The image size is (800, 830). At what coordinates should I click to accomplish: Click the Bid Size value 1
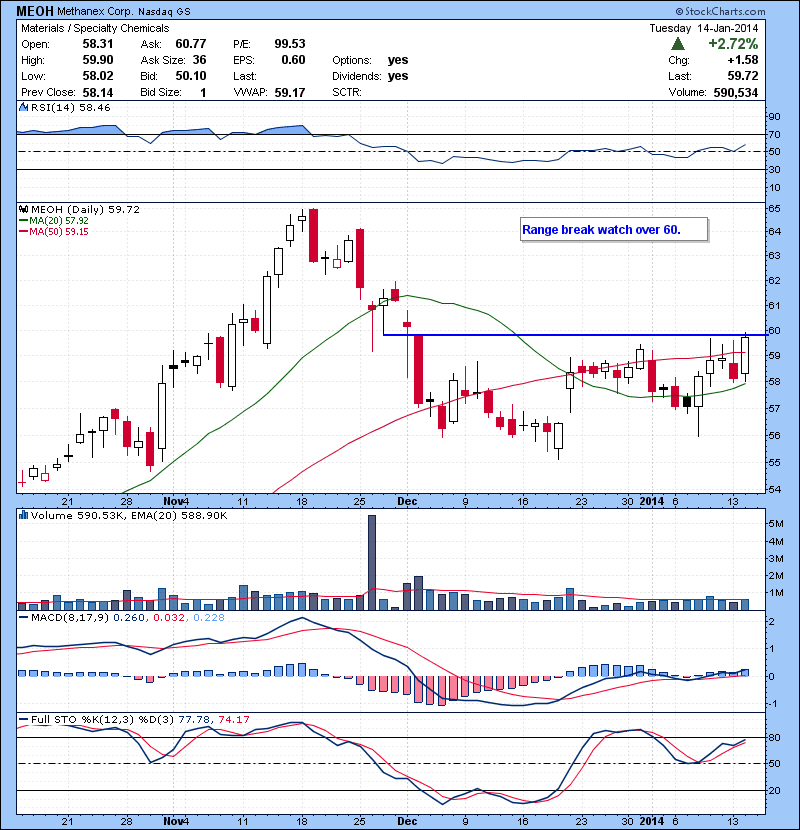(x=203, y=93)
